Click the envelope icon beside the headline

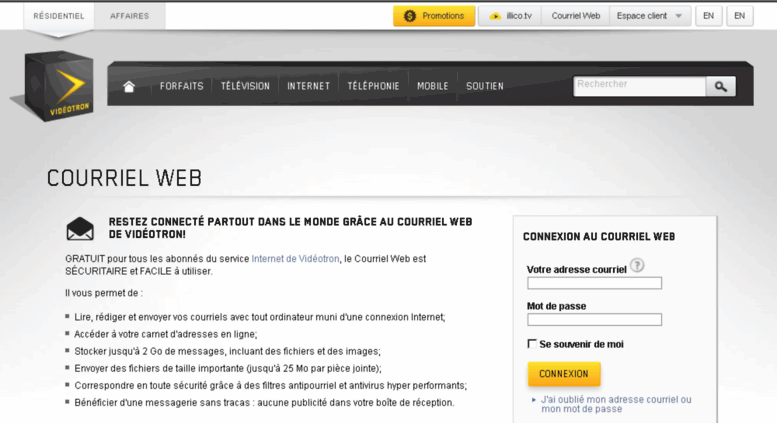point(80,229)
